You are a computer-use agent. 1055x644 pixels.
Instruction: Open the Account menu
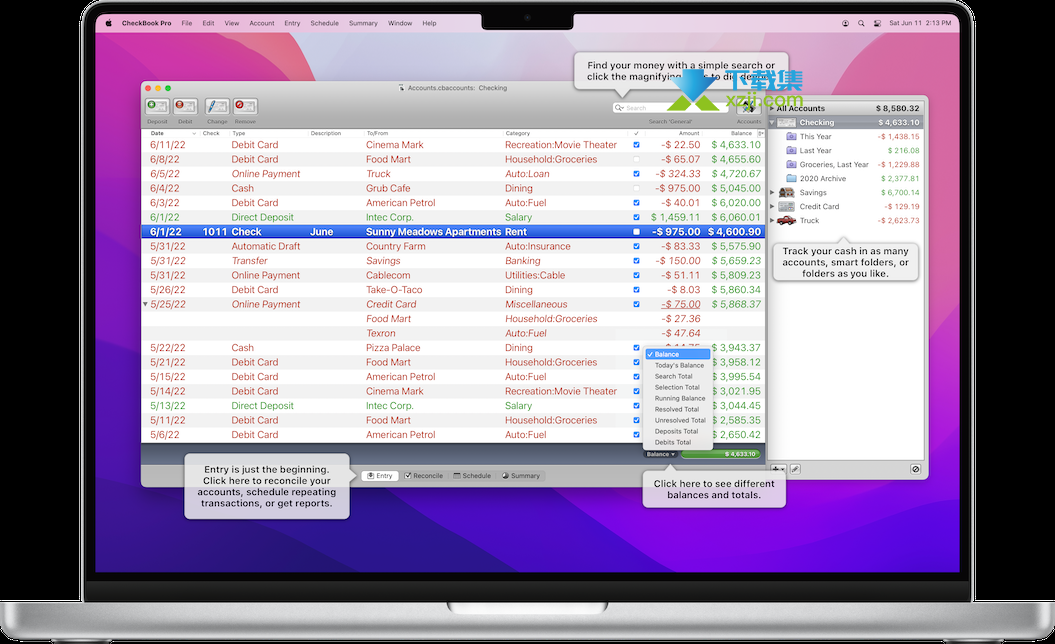[x=262, y=23]
